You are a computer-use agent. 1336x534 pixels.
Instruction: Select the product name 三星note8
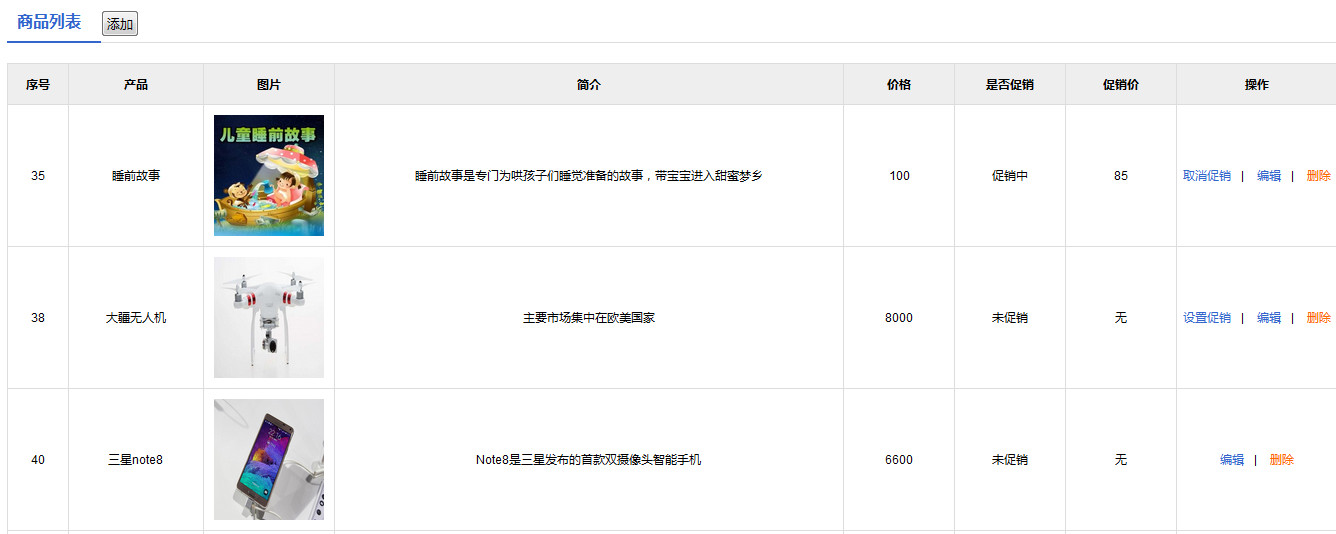pos(136,460)
